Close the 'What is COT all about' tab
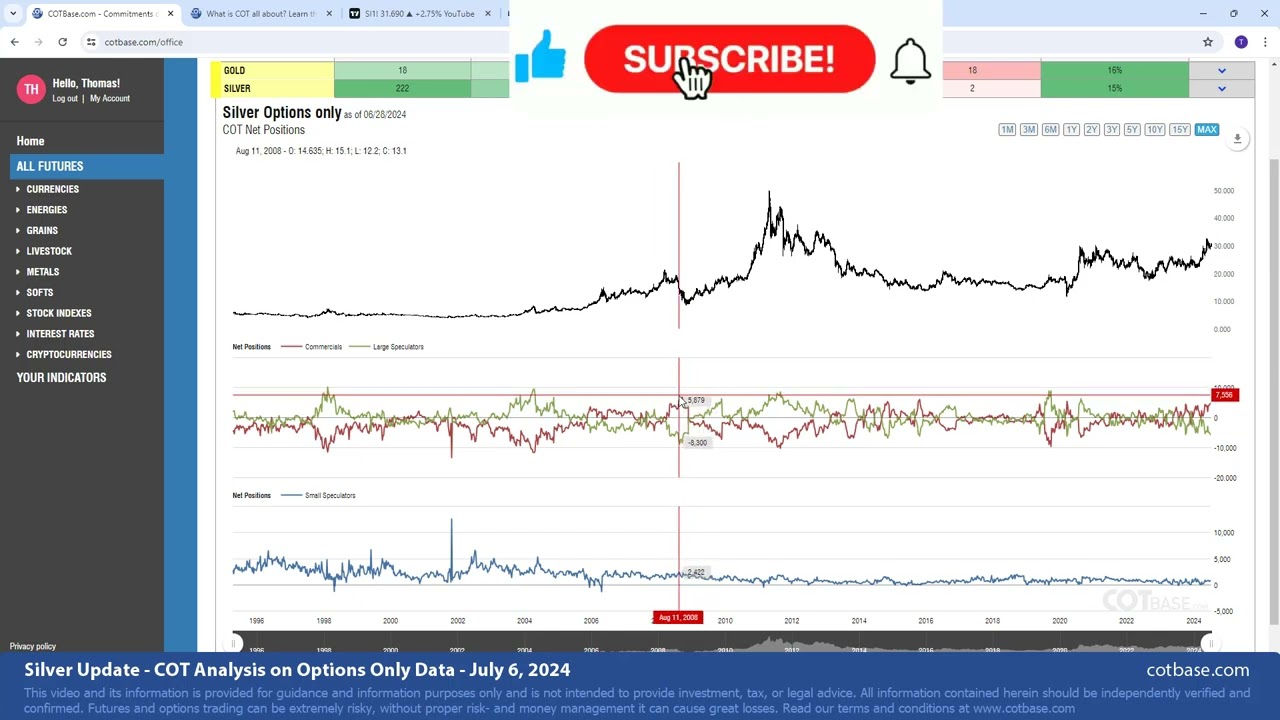Viewport: 1280px width, 720px height. tap(329, 14)
